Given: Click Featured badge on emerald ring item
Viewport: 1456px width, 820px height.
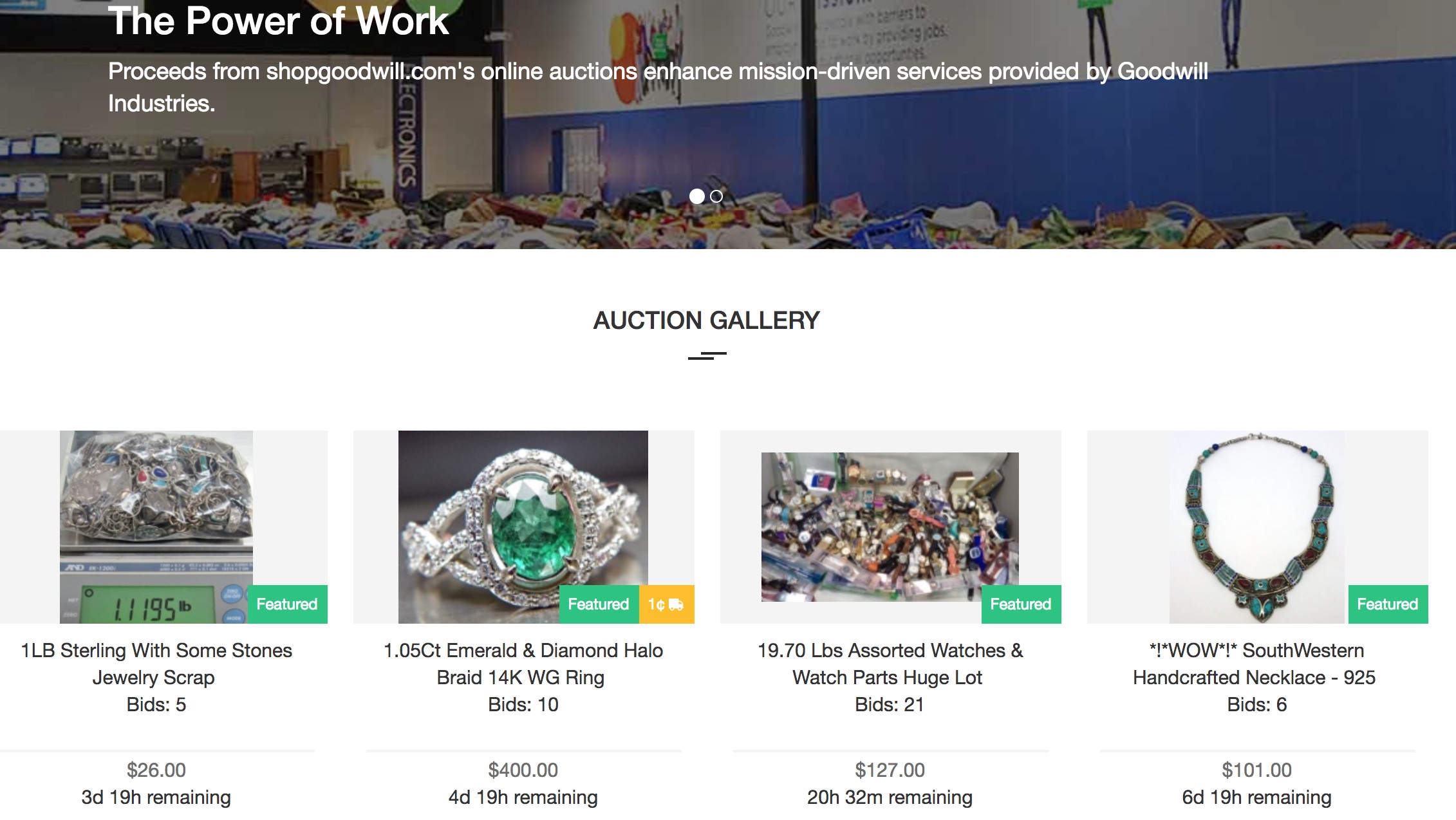Looking at the screenshot, I should click(x=599, y=604).
